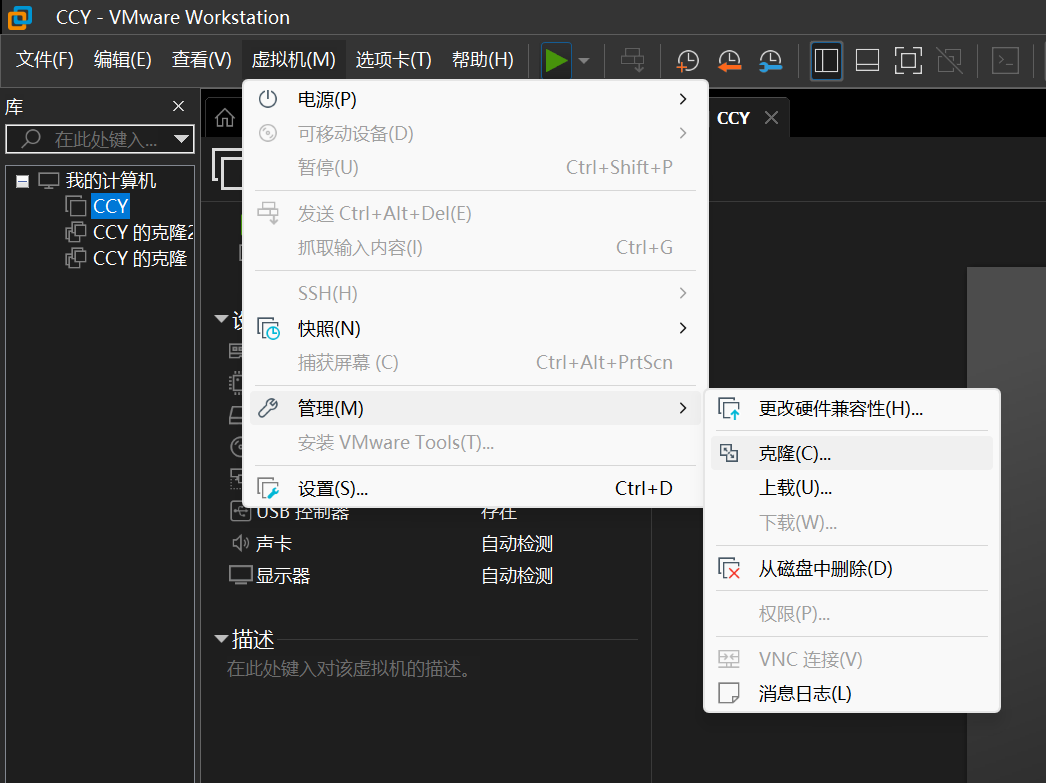Click the note icon beside 消息日志(L)
The width and height of the screenshot is (1046, 783).
[x=729, y=694]
